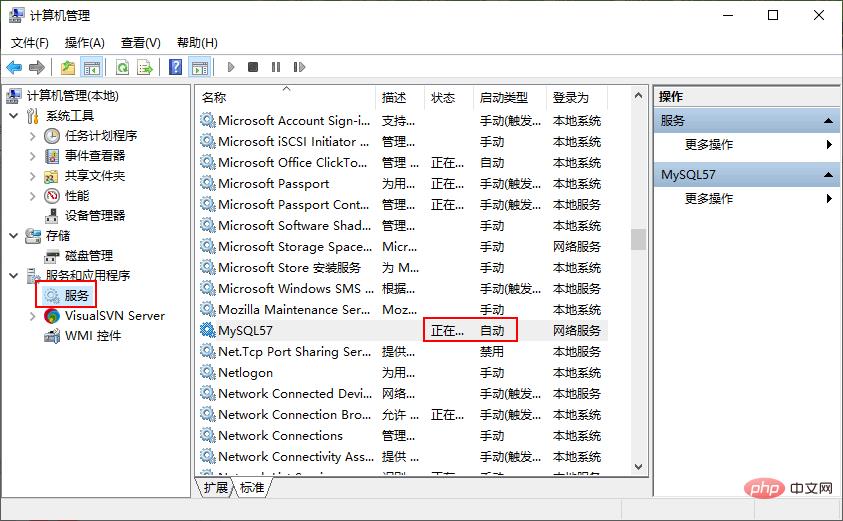The image size is (843, 521).
Task: Select the Device Manager (设备管理器) icon
Action: 52,216
